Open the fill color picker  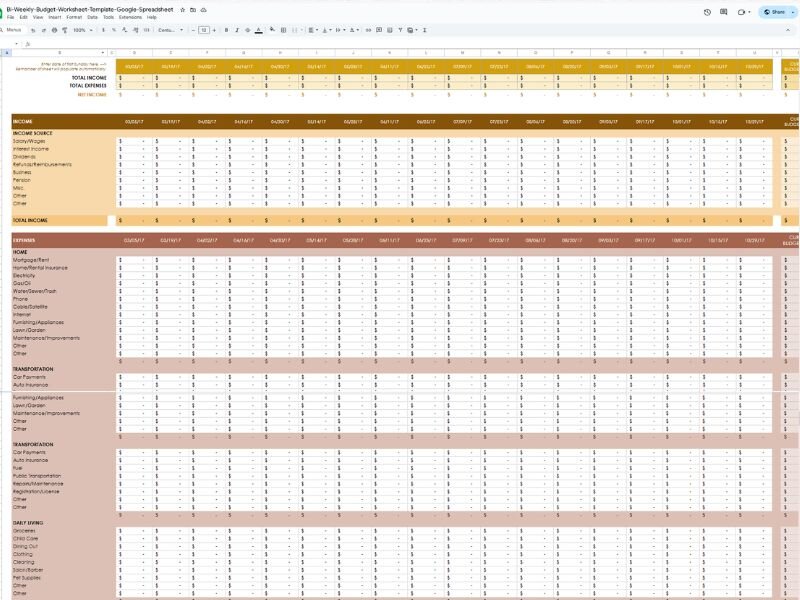272,30
